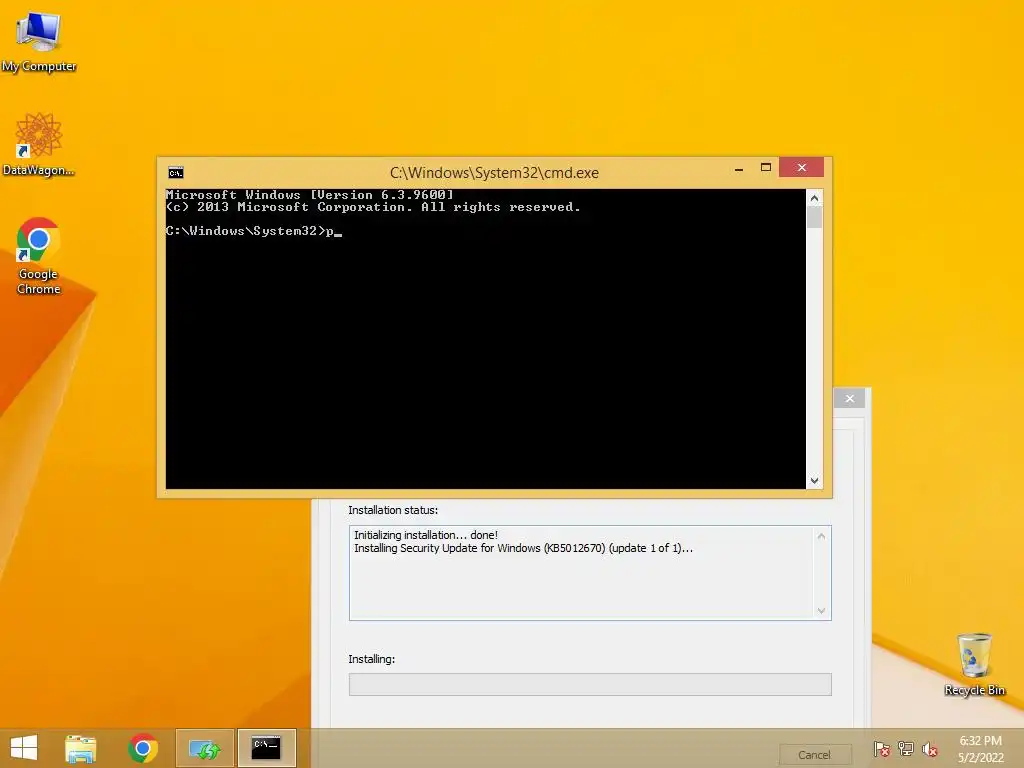
Task: Open File Explorer from the taskbar
Action: pos(81,748)
